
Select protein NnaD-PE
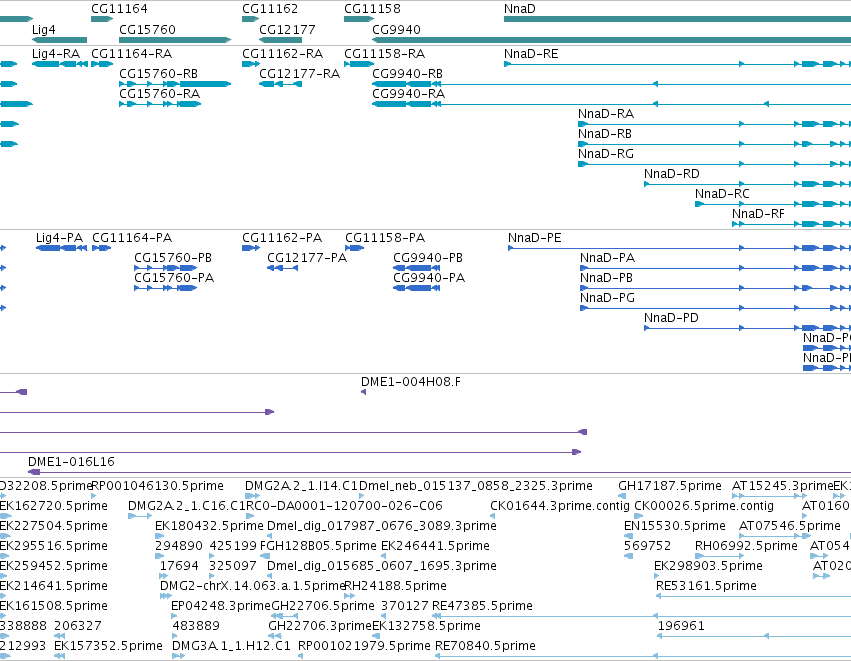pos(679,248)
